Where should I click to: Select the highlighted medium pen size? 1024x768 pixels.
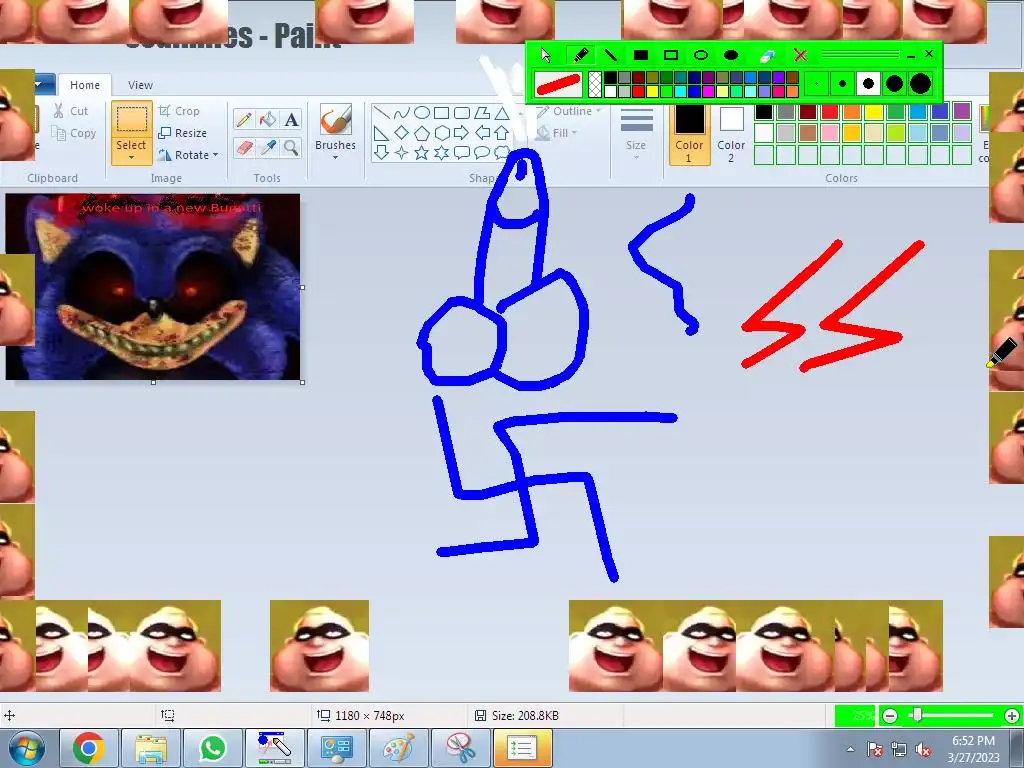(x=868, y=84)
